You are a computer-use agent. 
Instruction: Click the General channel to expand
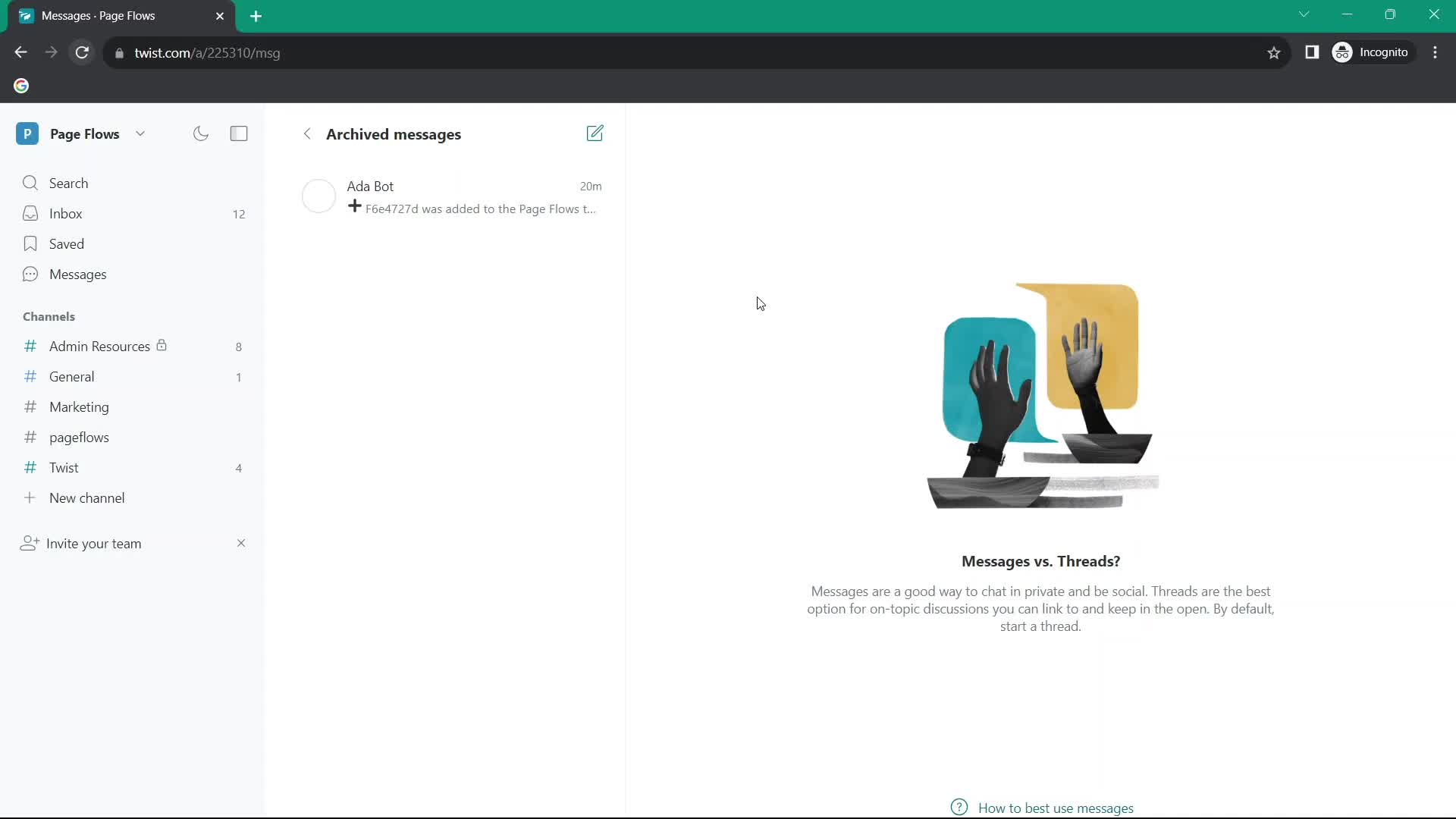point(71,376)
